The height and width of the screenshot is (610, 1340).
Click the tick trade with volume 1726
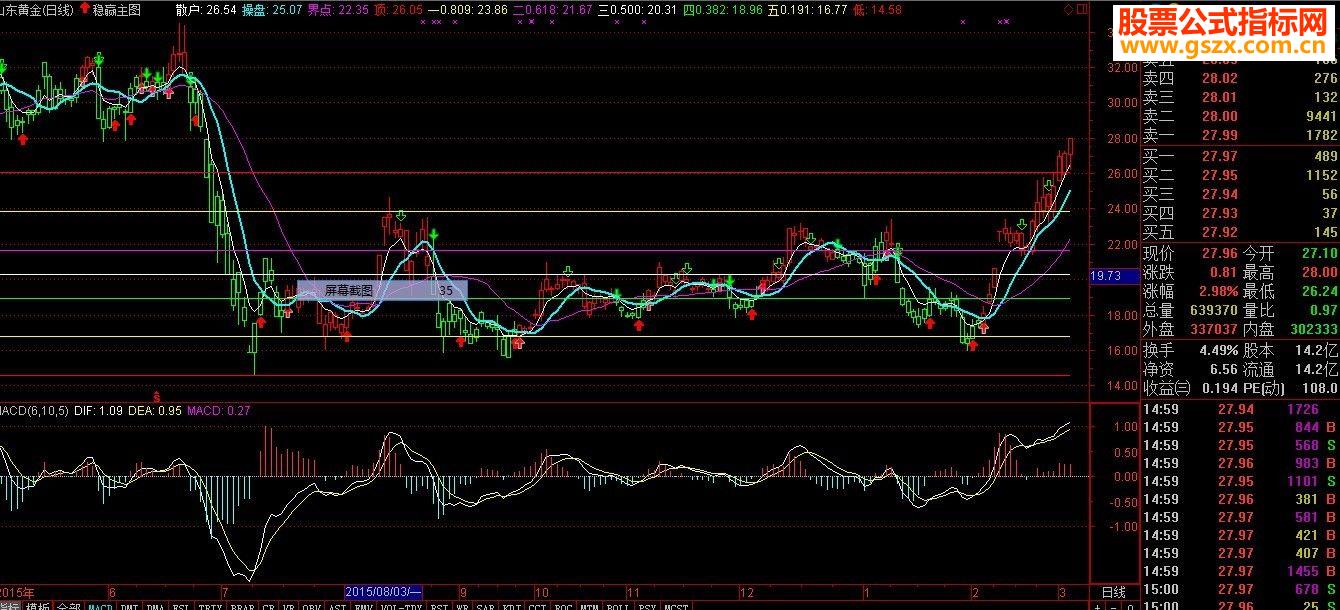(x=1301, y=409)
